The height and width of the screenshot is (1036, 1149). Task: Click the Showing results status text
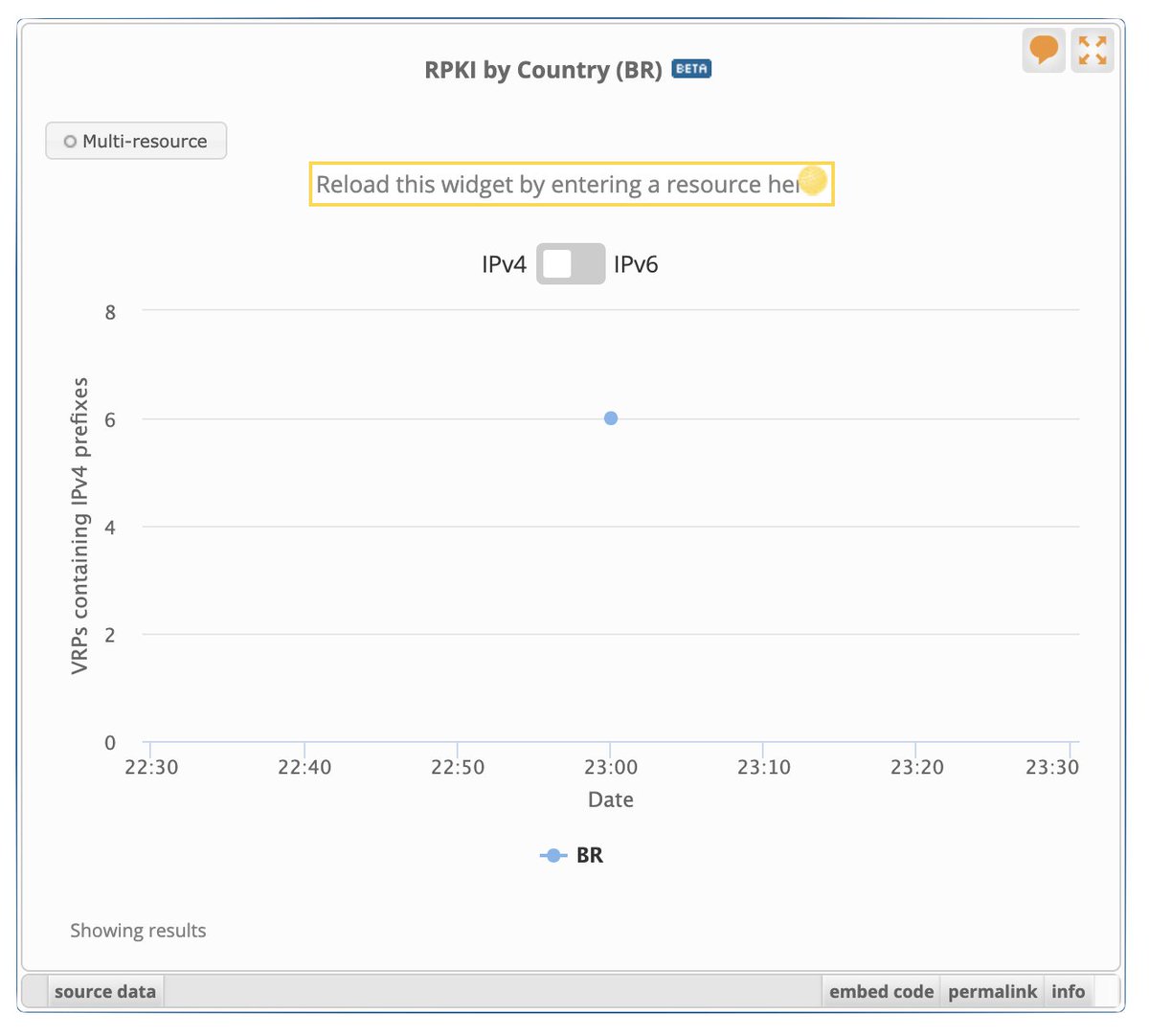138,930
